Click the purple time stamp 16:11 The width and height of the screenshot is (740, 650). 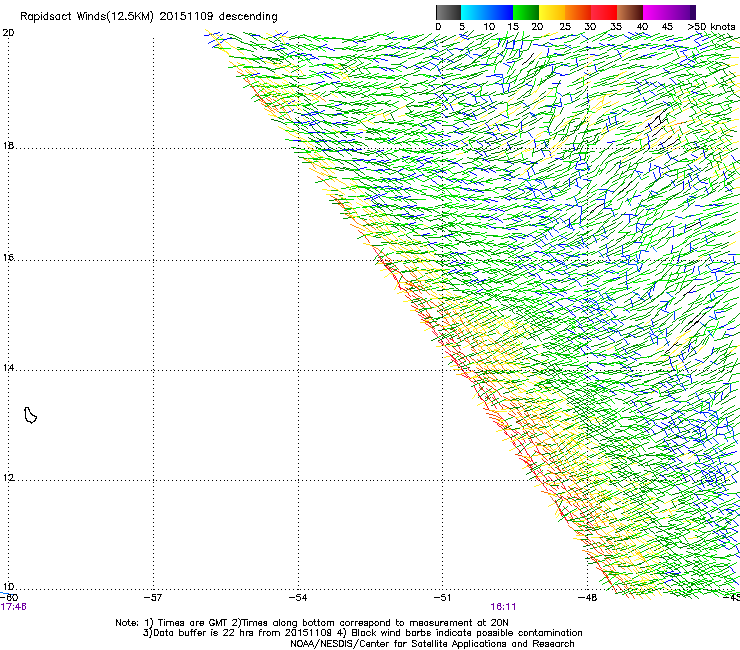tap(503, 607)
